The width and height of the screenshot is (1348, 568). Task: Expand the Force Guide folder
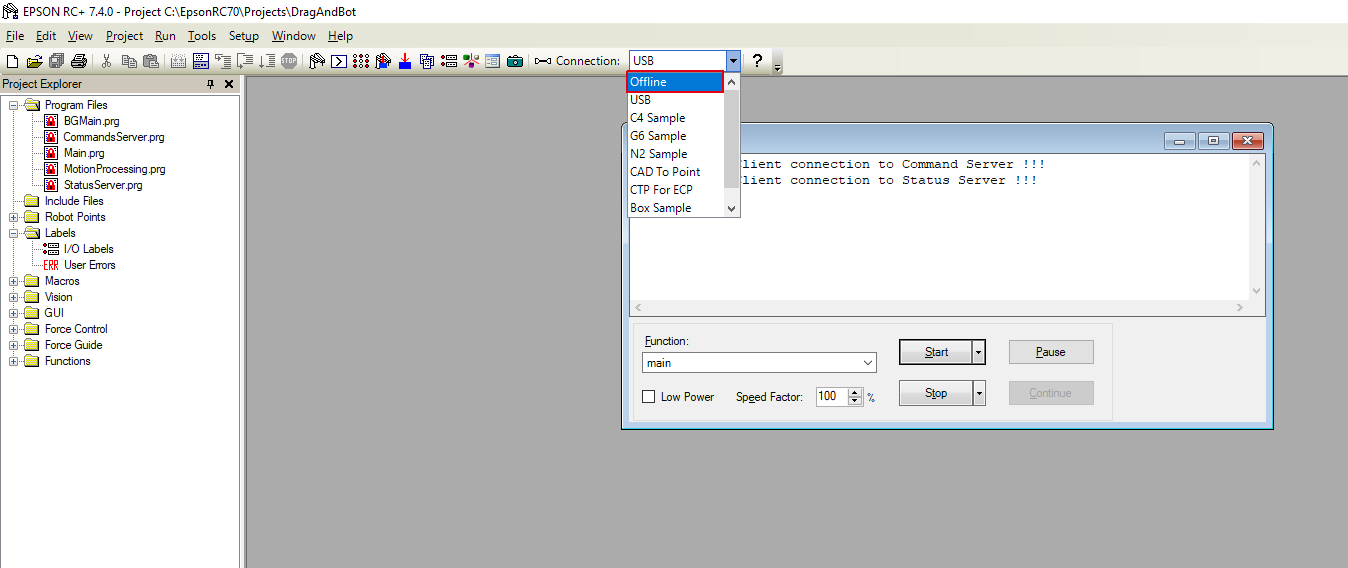tap(14, 345)
